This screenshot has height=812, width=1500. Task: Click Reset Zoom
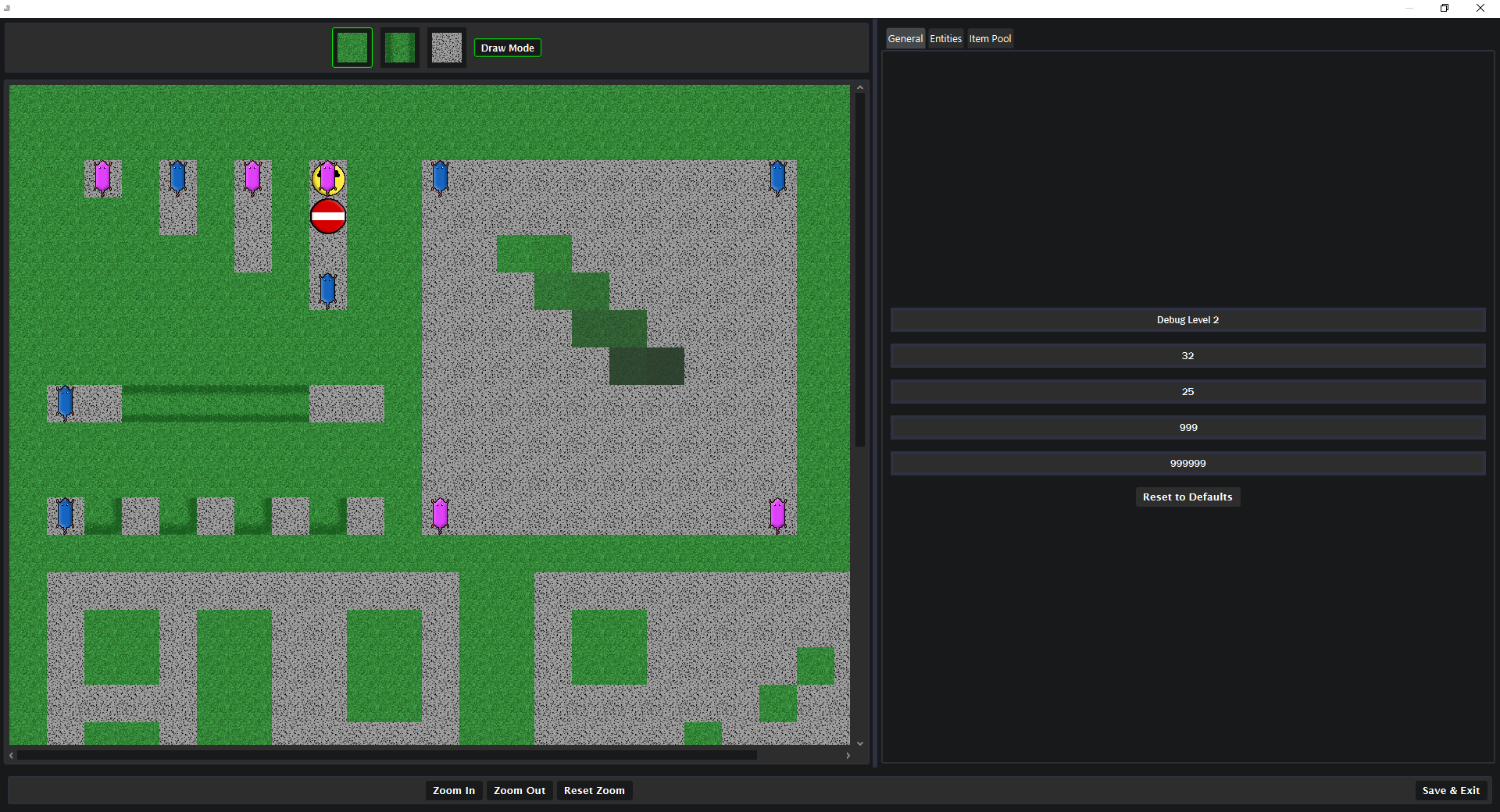[595, 790]
